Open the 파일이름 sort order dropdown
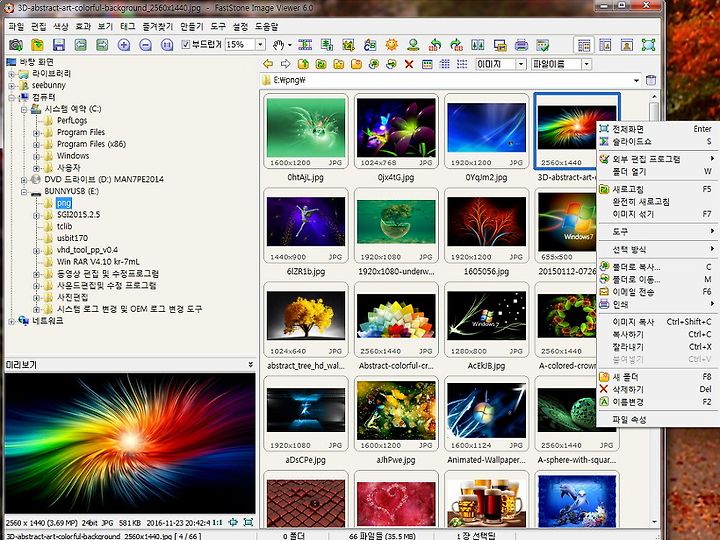Image resolution: width=720 pixels, height=540 pixels. coord(586,64)
